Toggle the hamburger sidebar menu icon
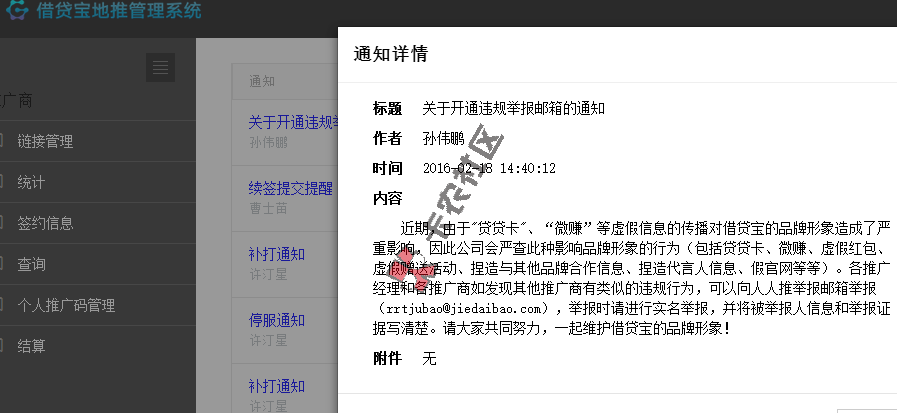 pyautogui.click(x=160, y=67)
